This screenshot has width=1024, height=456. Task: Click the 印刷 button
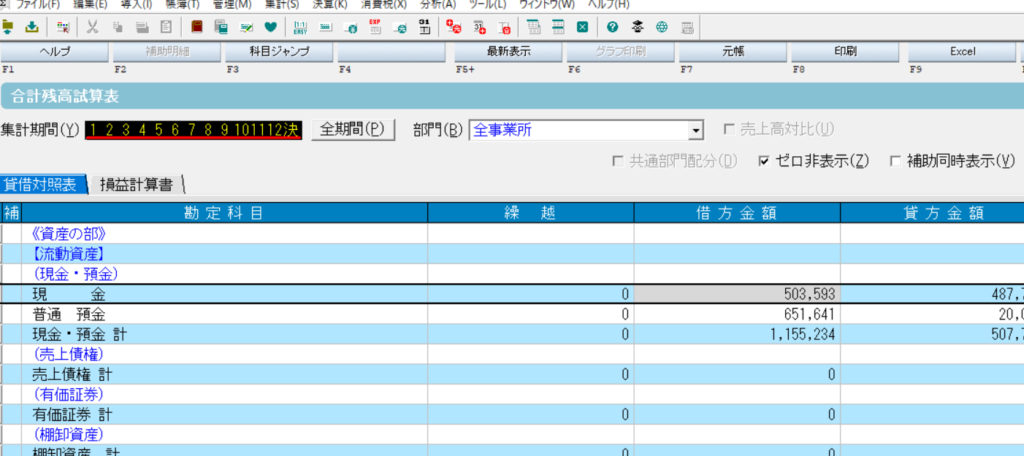point(845,52)
